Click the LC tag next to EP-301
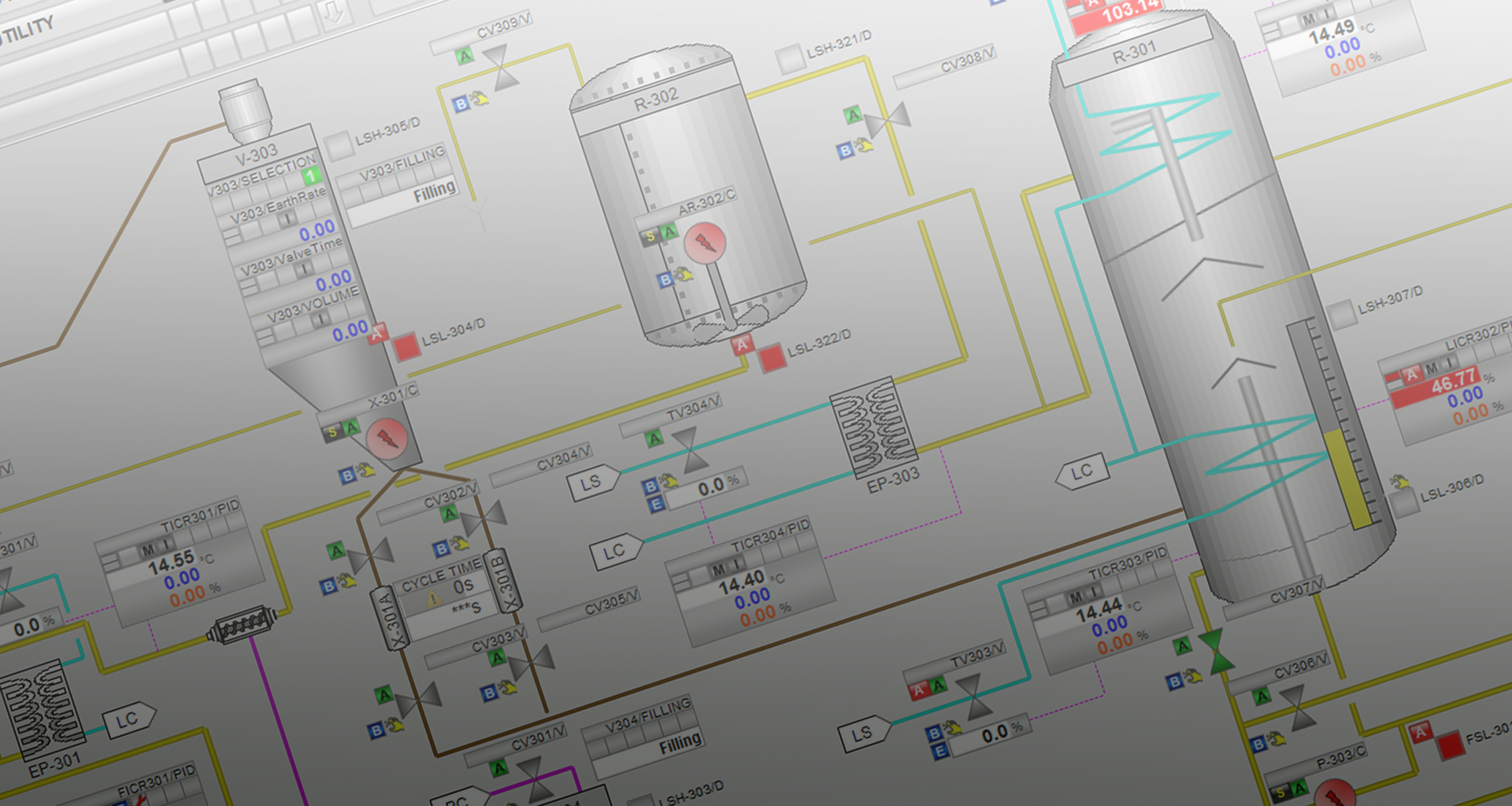Image resolution: width=1512 pixels, height=806 pixels. [x=129, y=719]
